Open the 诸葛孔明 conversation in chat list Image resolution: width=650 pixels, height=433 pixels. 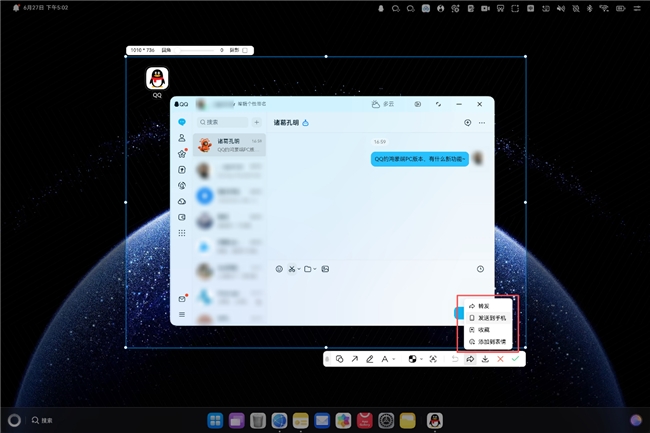[x=230, y=145]
